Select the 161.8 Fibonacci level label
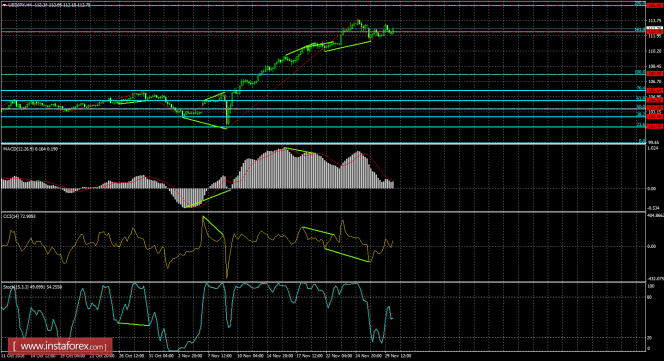 [x=640, y=30]
